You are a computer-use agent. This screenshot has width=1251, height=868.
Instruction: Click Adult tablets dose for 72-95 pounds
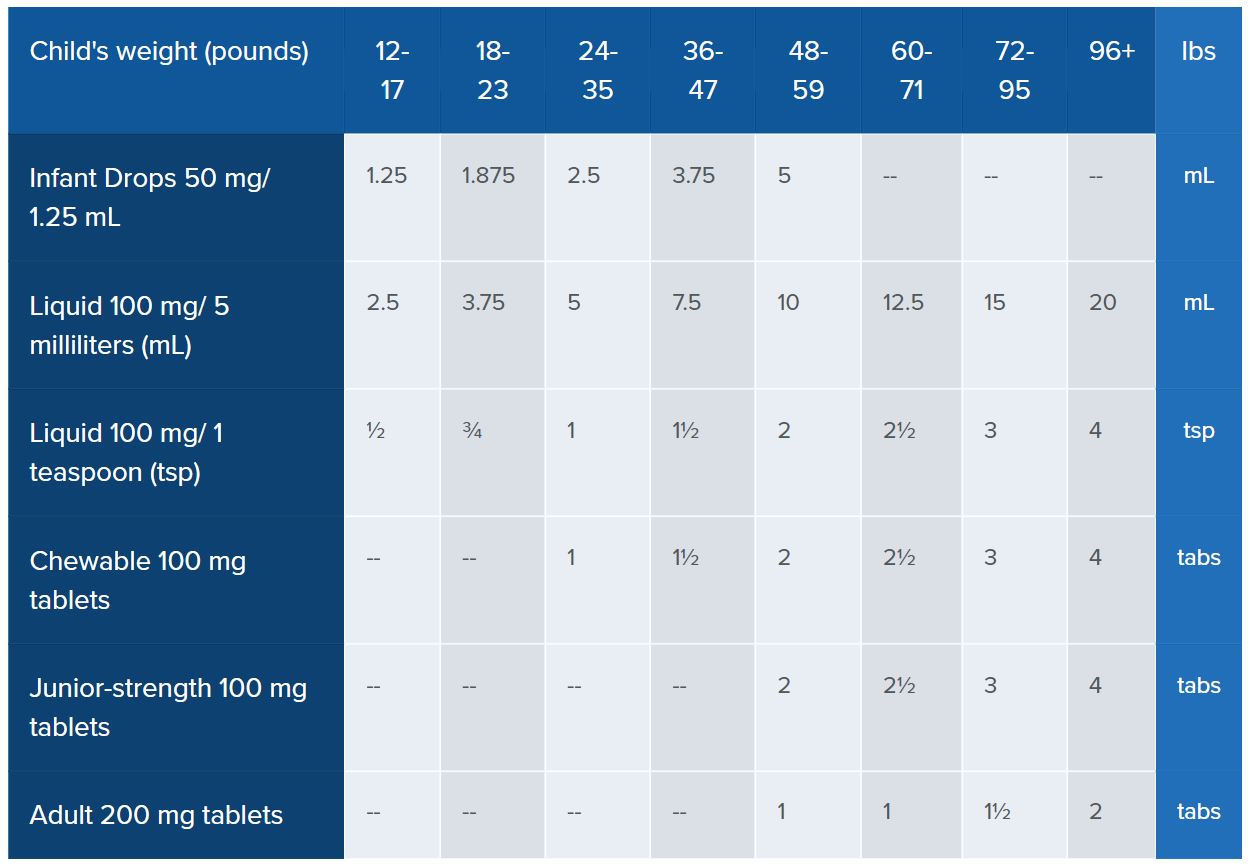point(996,813)
